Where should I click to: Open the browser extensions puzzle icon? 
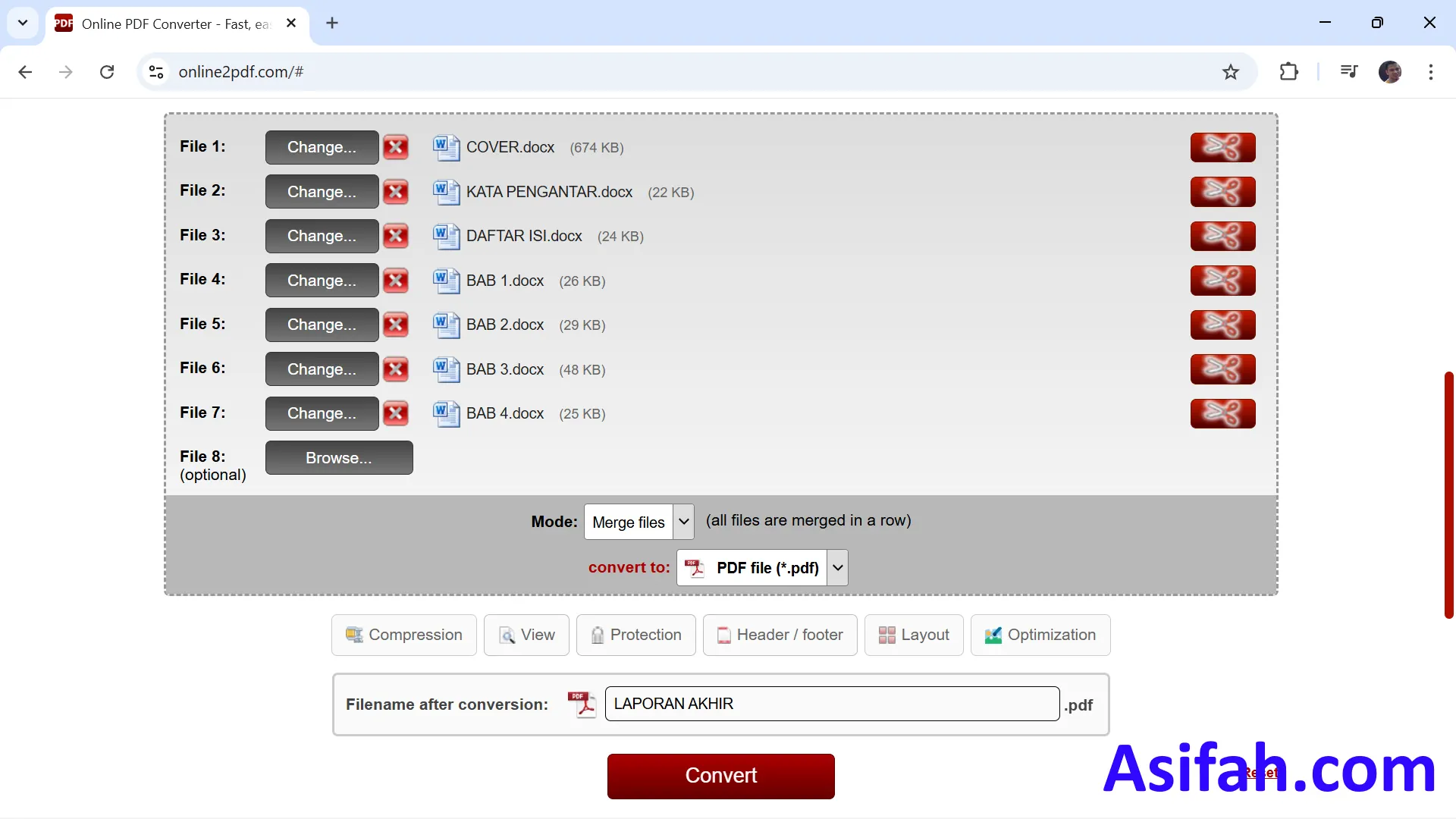[x=1288, y=72]
